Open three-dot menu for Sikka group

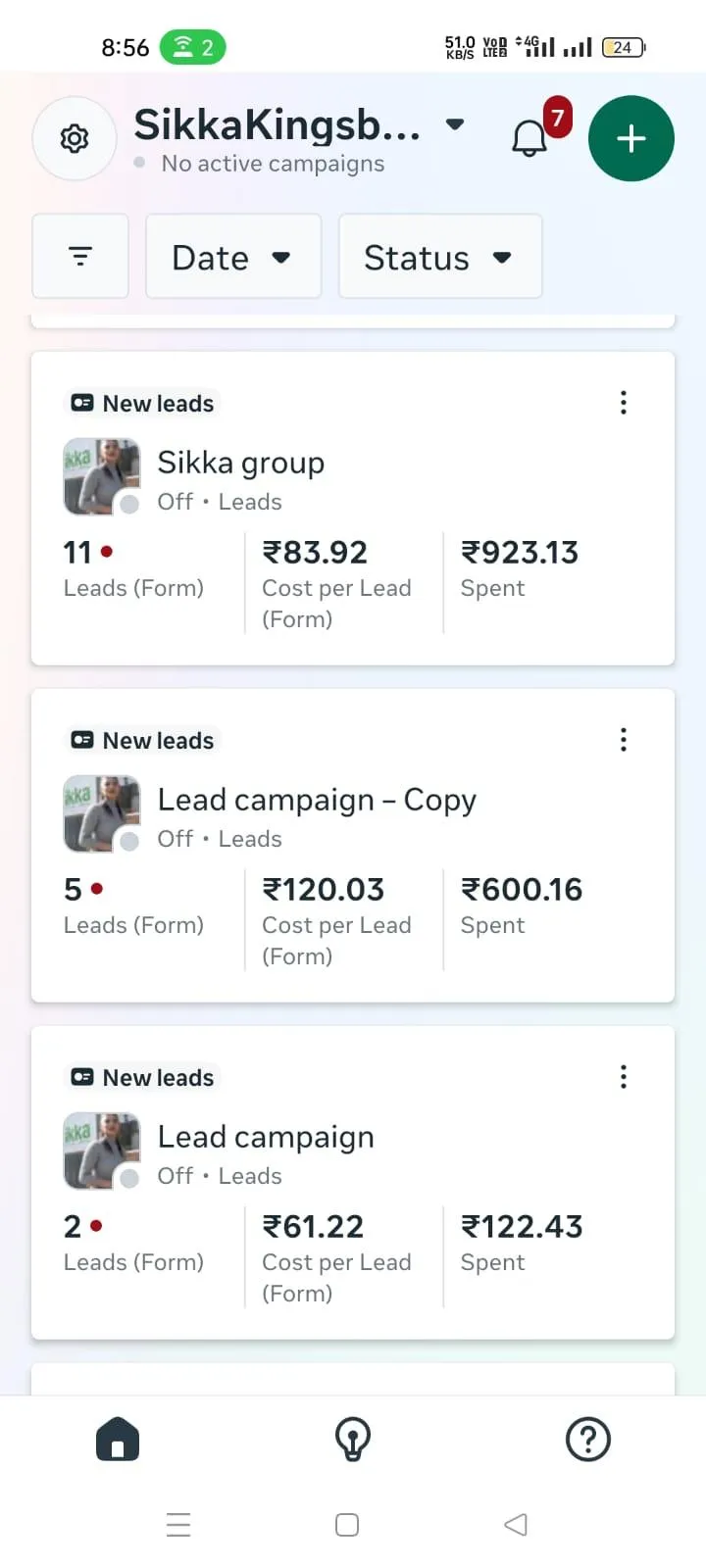[623, 403]
